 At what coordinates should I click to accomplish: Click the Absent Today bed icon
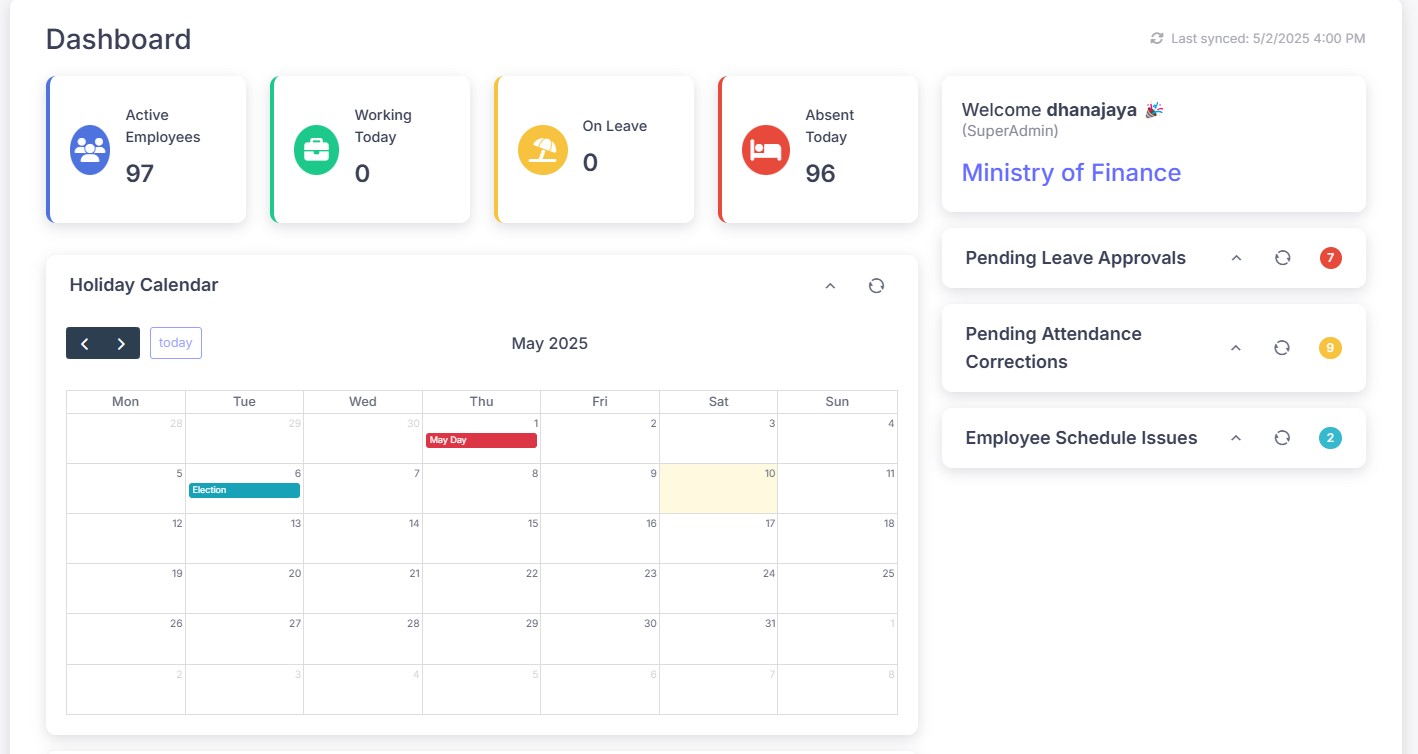pos(765,150)
